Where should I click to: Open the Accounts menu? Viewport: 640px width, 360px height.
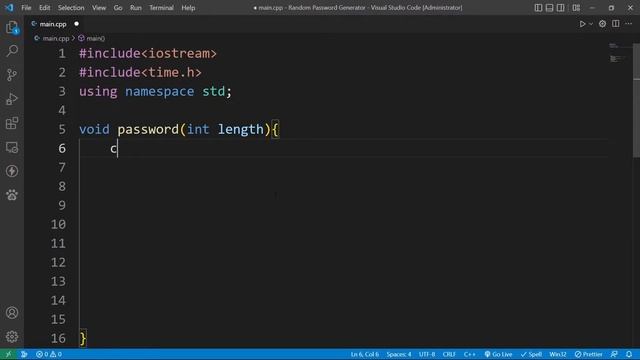click(x=12, y=313)
